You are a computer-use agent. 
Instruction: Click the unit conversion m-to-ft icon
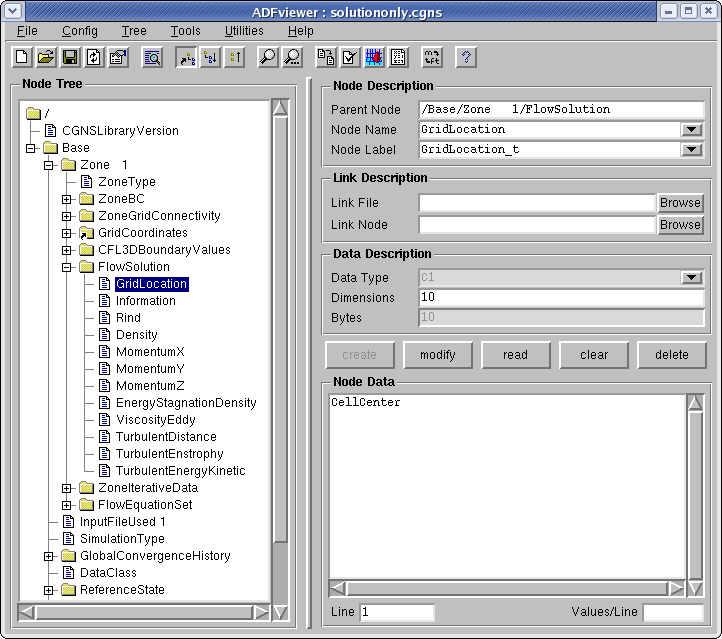tap(432, 57)
